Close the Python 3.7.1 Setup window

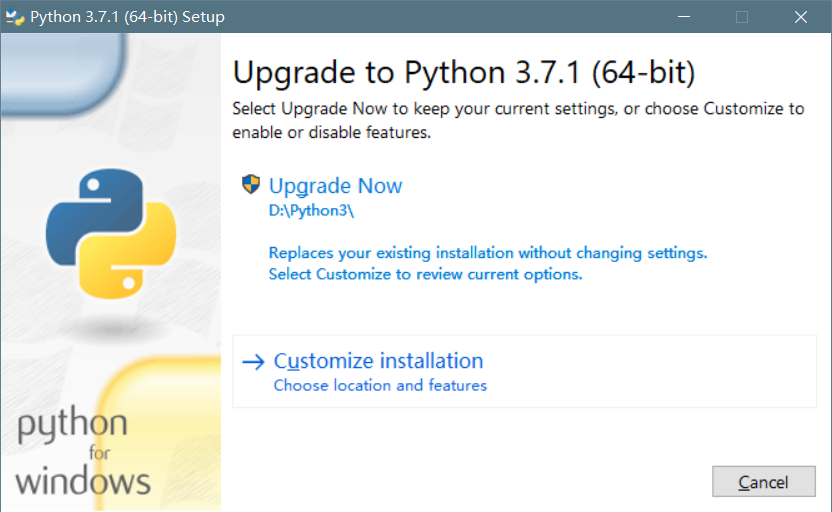click(801, 17)
